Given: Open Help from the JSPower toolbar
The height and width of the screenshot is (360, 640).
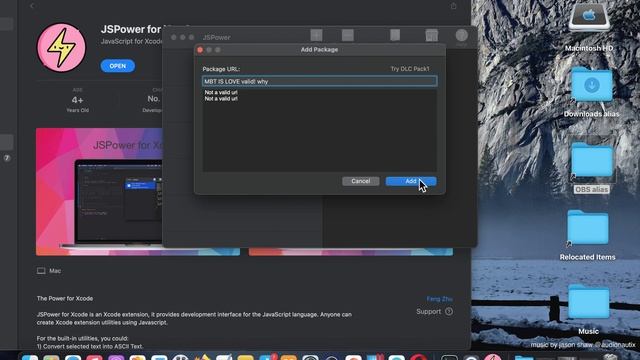Looking at the screenshot, I should tap(462, 36).
